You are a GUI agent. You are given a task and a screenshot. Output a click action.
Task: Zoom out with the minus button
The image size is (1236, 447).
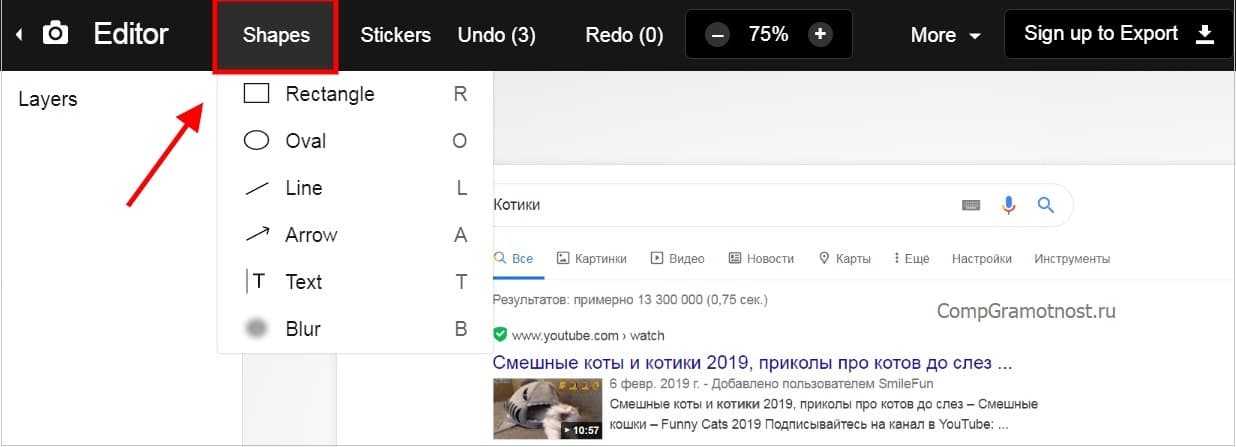(x=717, y=35)
